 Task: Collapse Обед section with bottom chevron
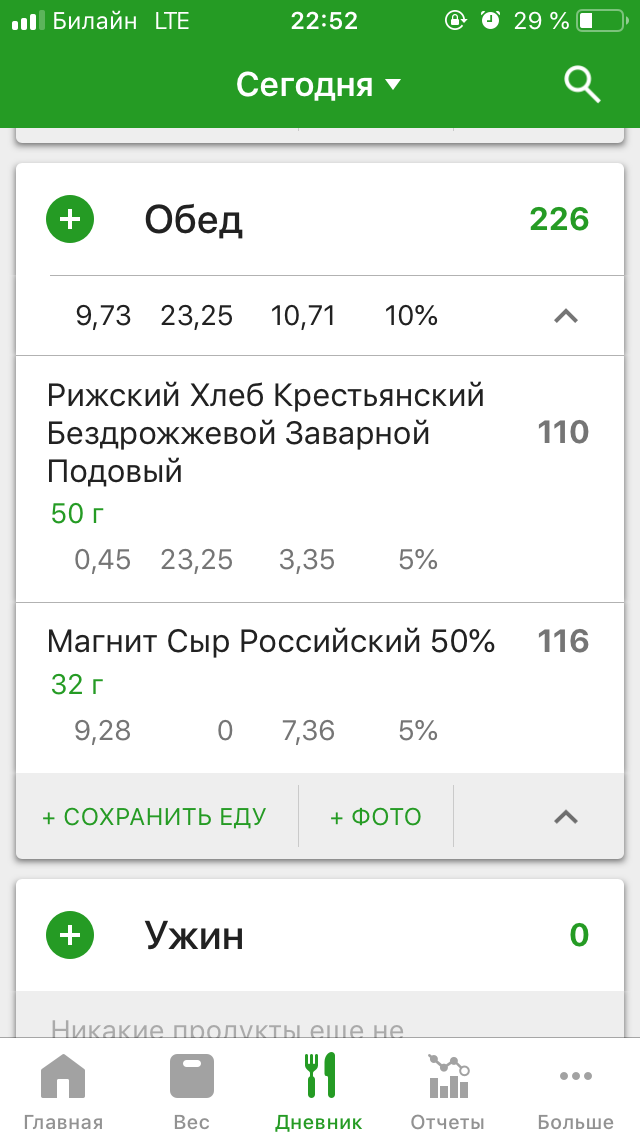[x=565, y=817]
